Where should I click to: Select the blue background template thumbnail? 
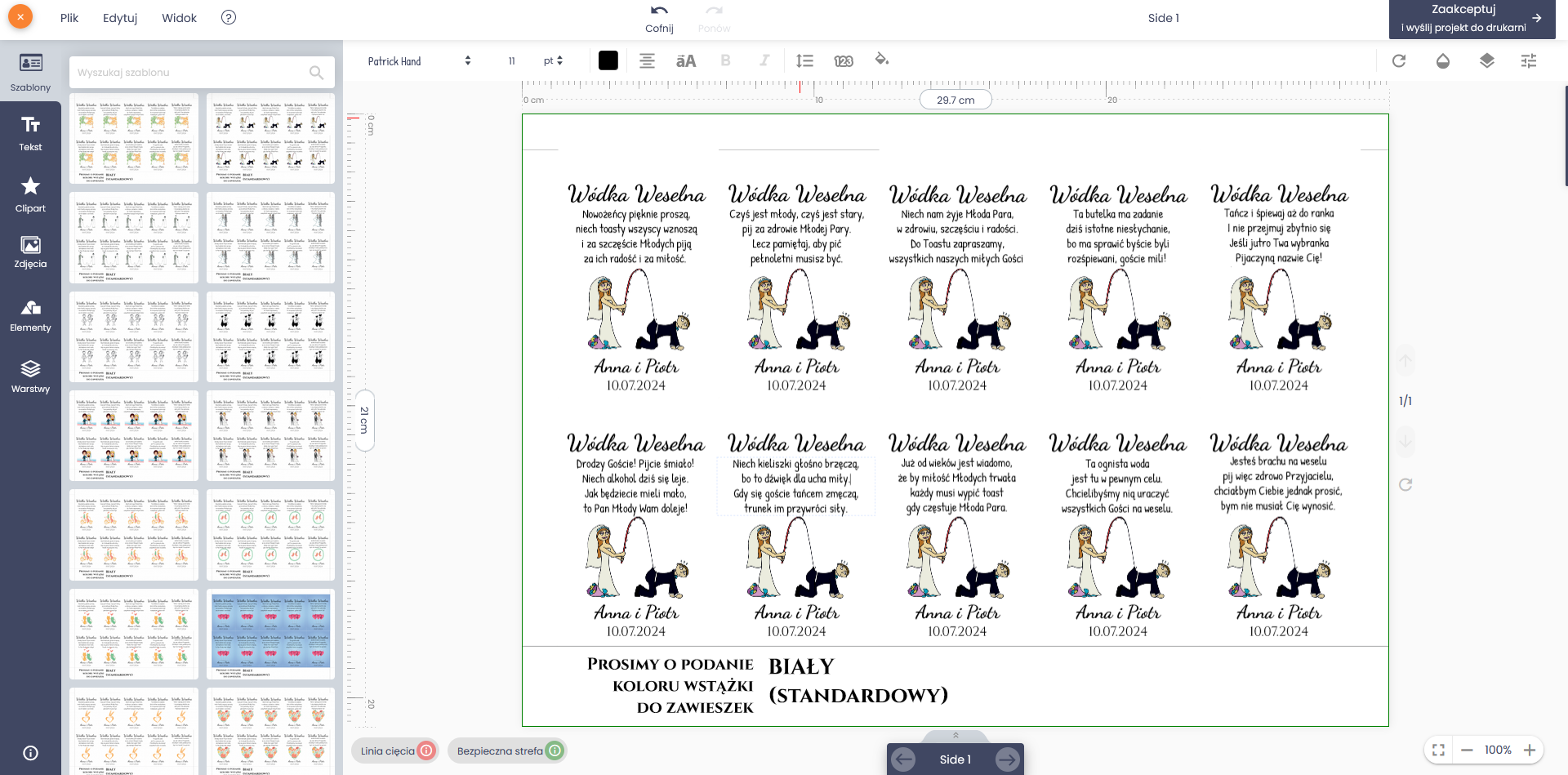pyautogui.click(x=271, y=634)
